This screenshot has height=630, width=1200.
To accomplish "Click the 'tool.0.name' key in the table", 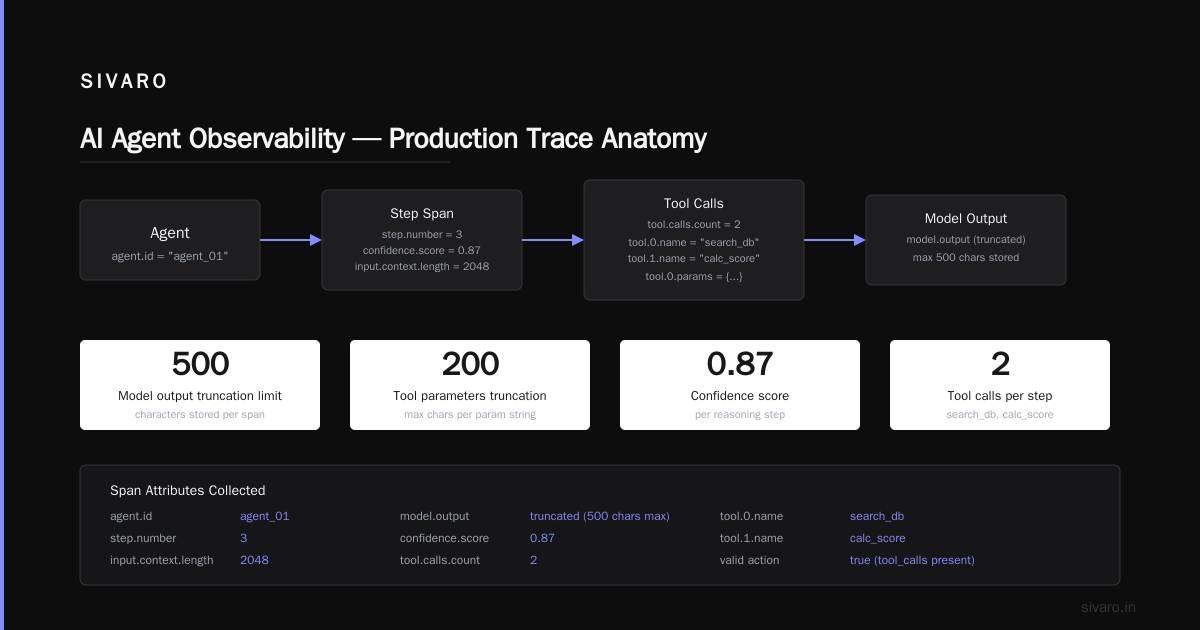I will [x=752, y=516].
